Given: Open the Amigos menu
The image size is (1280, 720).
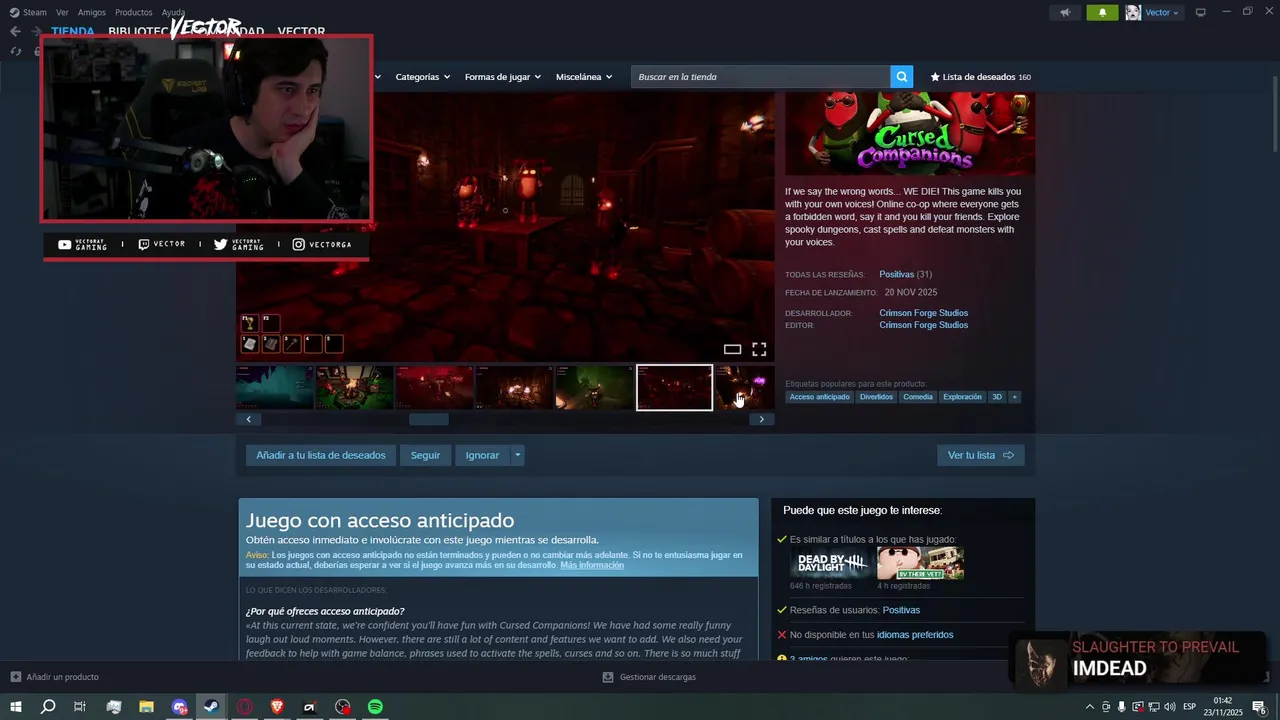Looking at the screenshot, I should point(92,13).
